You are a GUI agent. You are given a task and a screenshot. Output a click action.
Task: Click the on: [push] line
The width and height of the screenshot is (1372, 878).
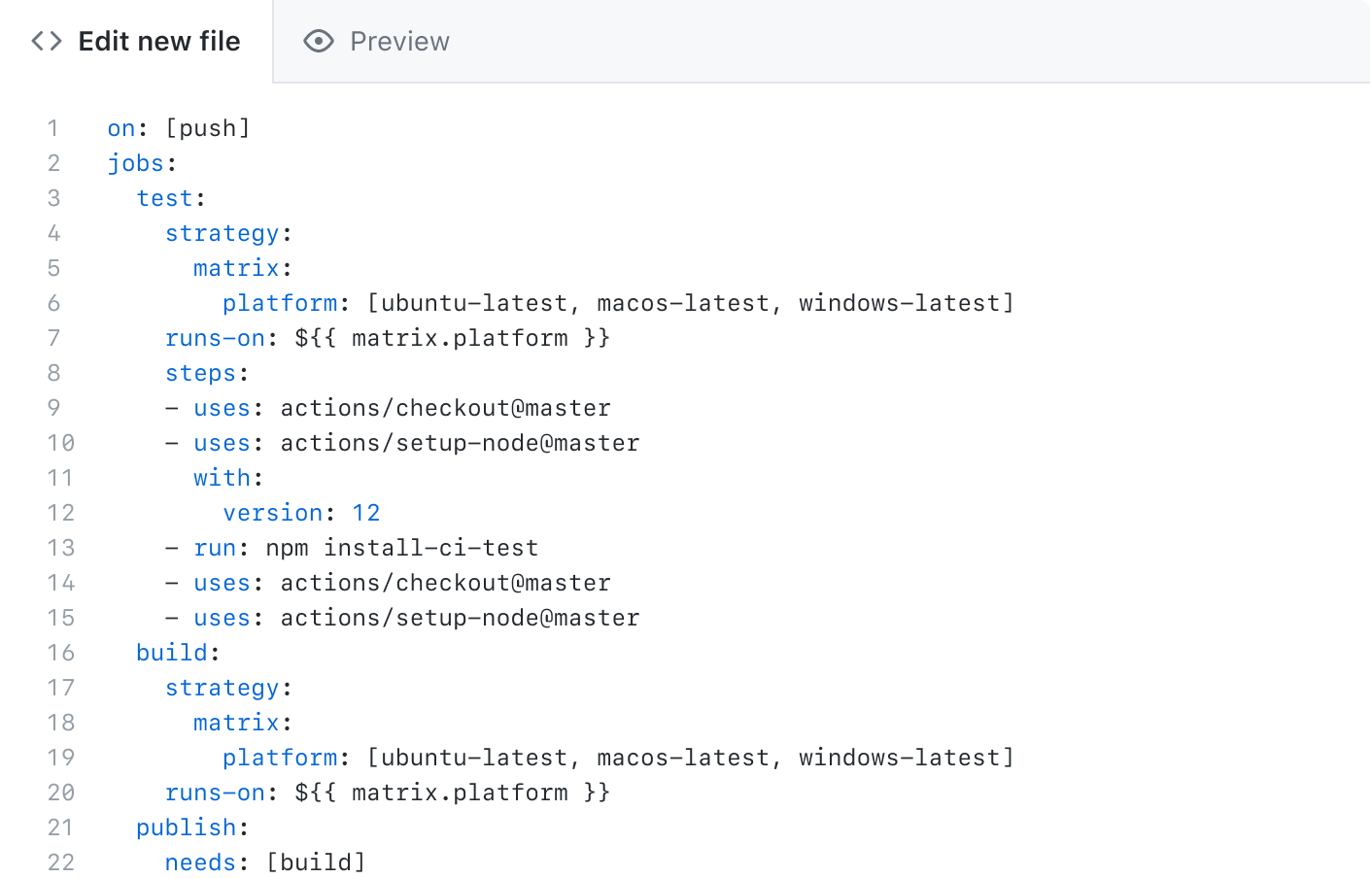coord(178,127)
